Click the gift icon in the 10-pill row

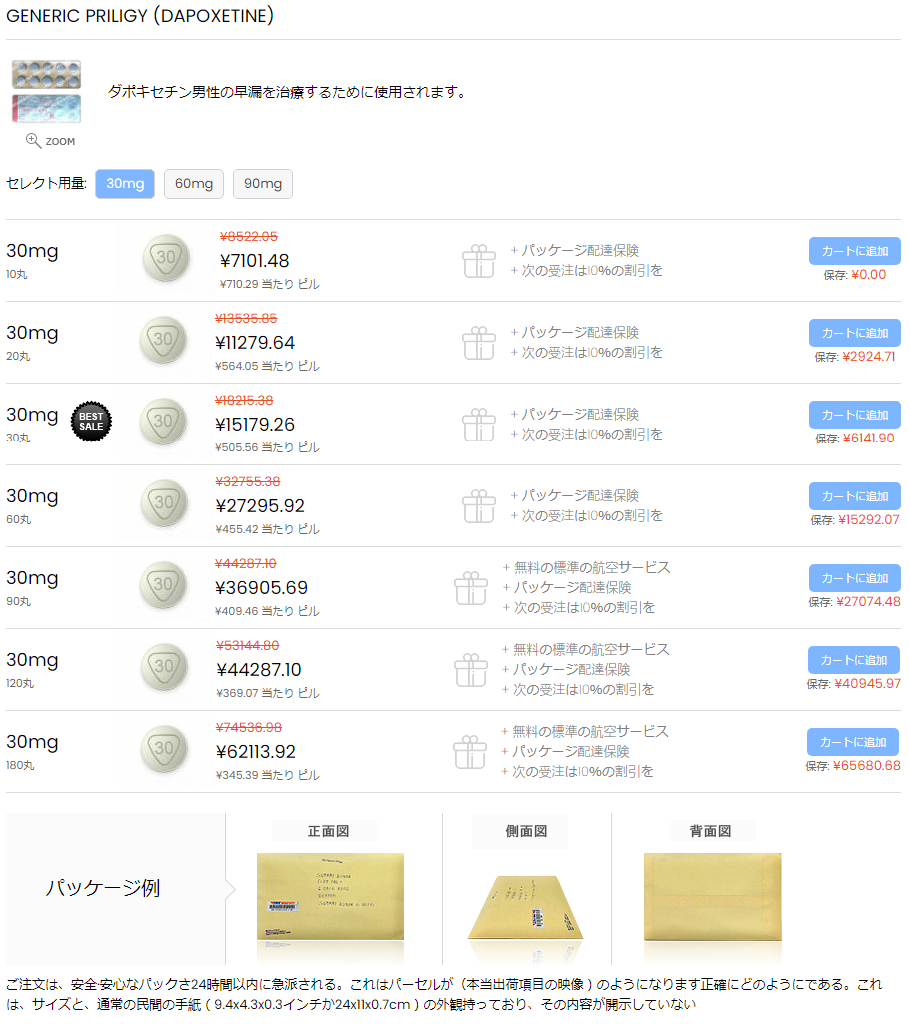(x=479, y=261)
